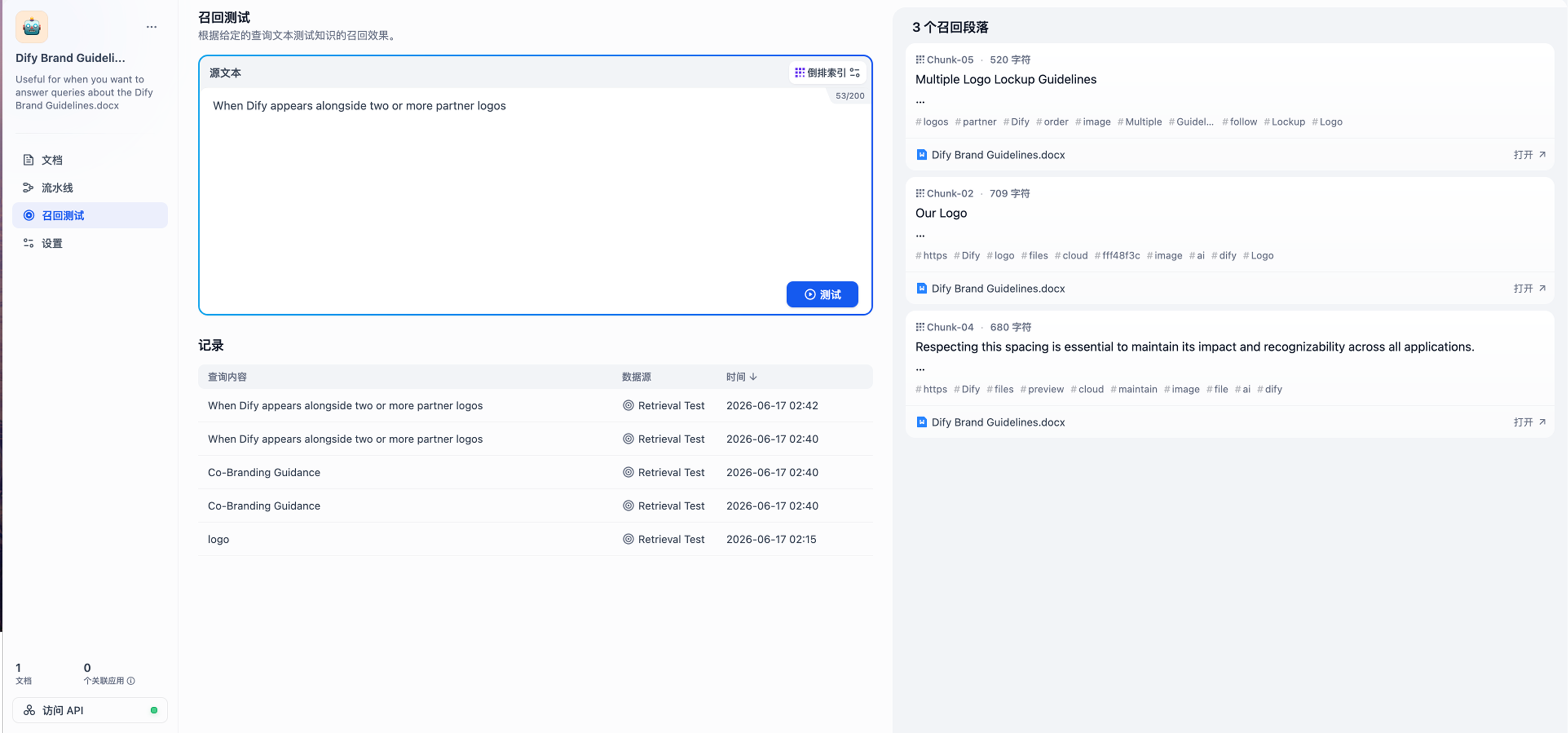Click the #preview keyword tag in Chunk-04
This screenshot has height=733, width=1568.
click(1042, 390)
